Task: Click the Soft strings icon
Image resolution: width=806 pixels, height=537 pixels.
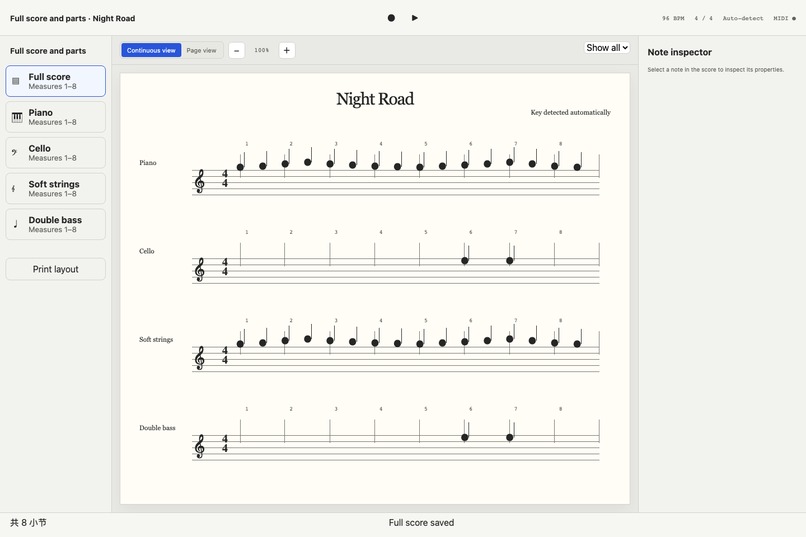Action: [14, 189]
